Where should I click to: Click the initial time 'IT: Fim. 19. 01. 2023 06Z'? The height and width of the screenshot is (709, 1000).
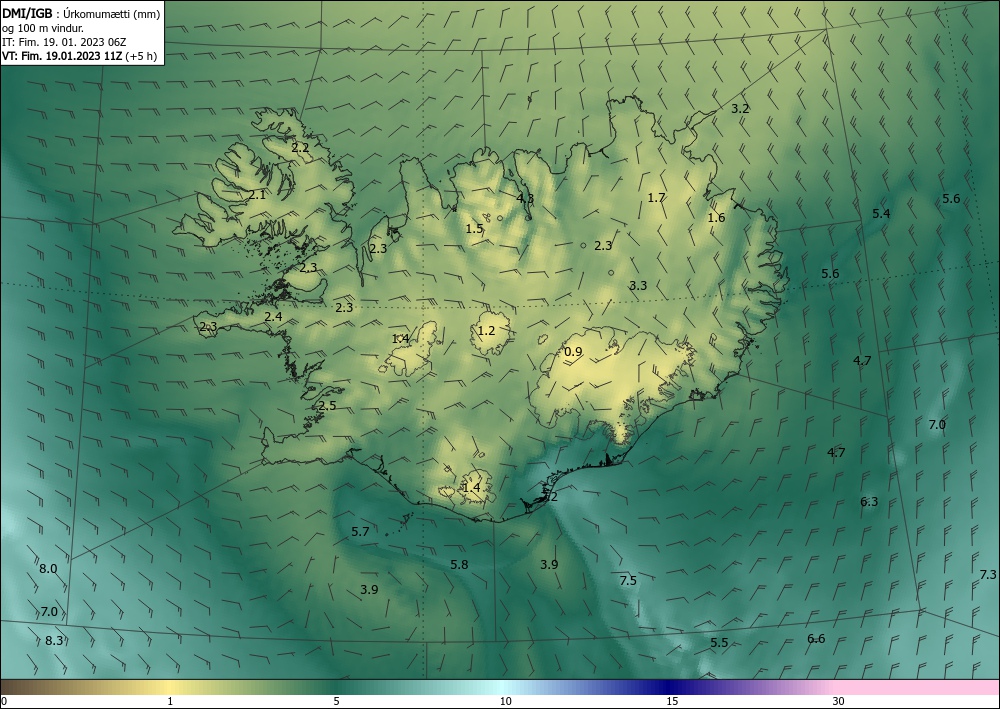[x=64, y=42]
